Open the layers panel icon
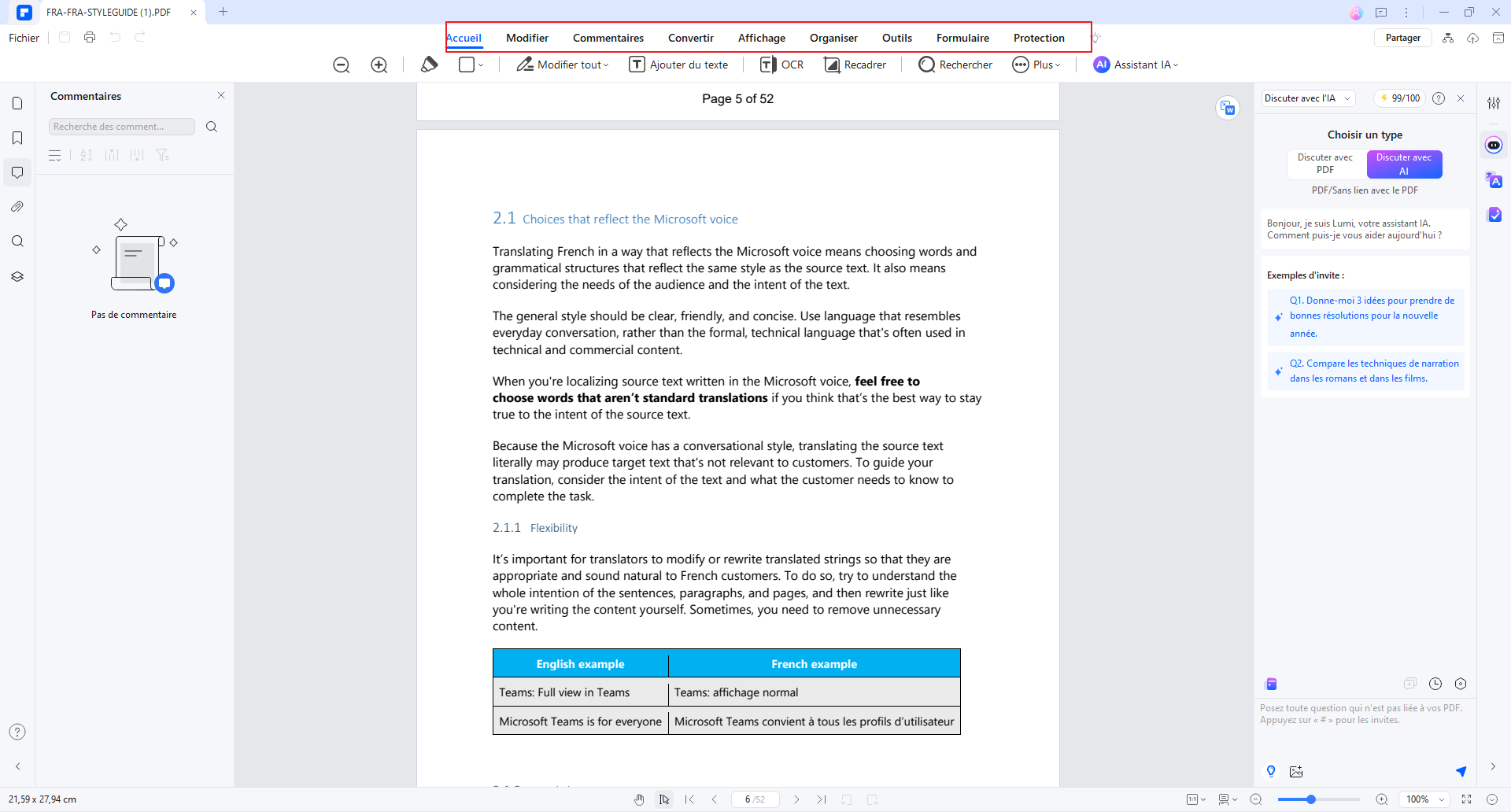Viewport: 1511px width, 812px height. [x=17, y=276]
